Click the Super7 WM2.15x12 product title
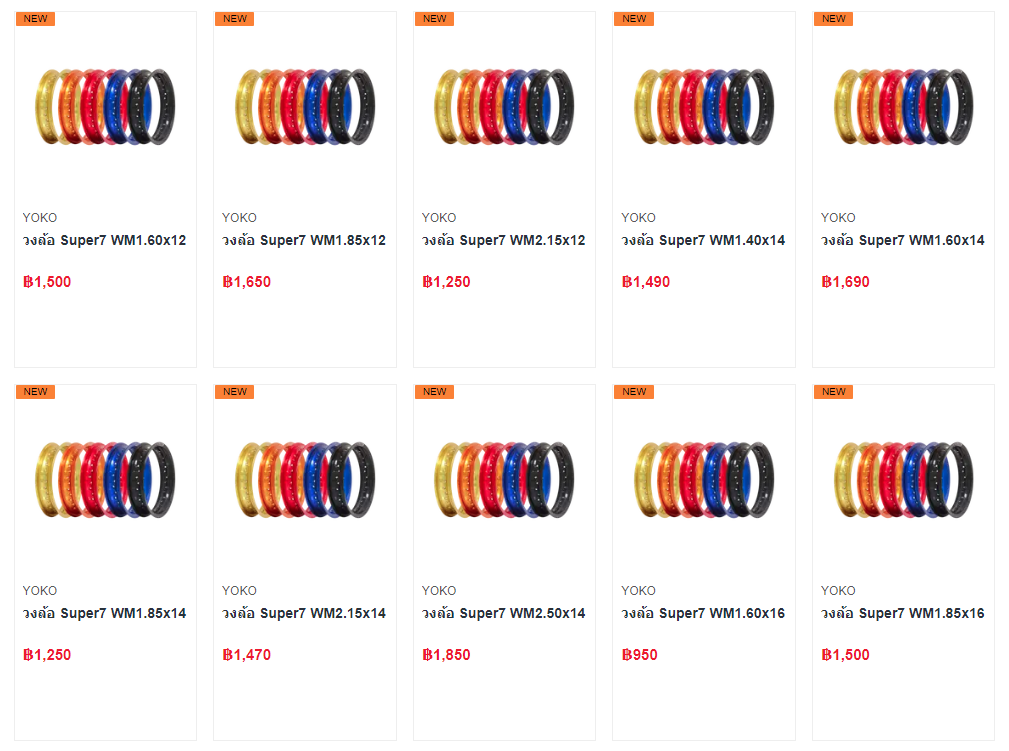1009x751 pixels. coord(503,240)
